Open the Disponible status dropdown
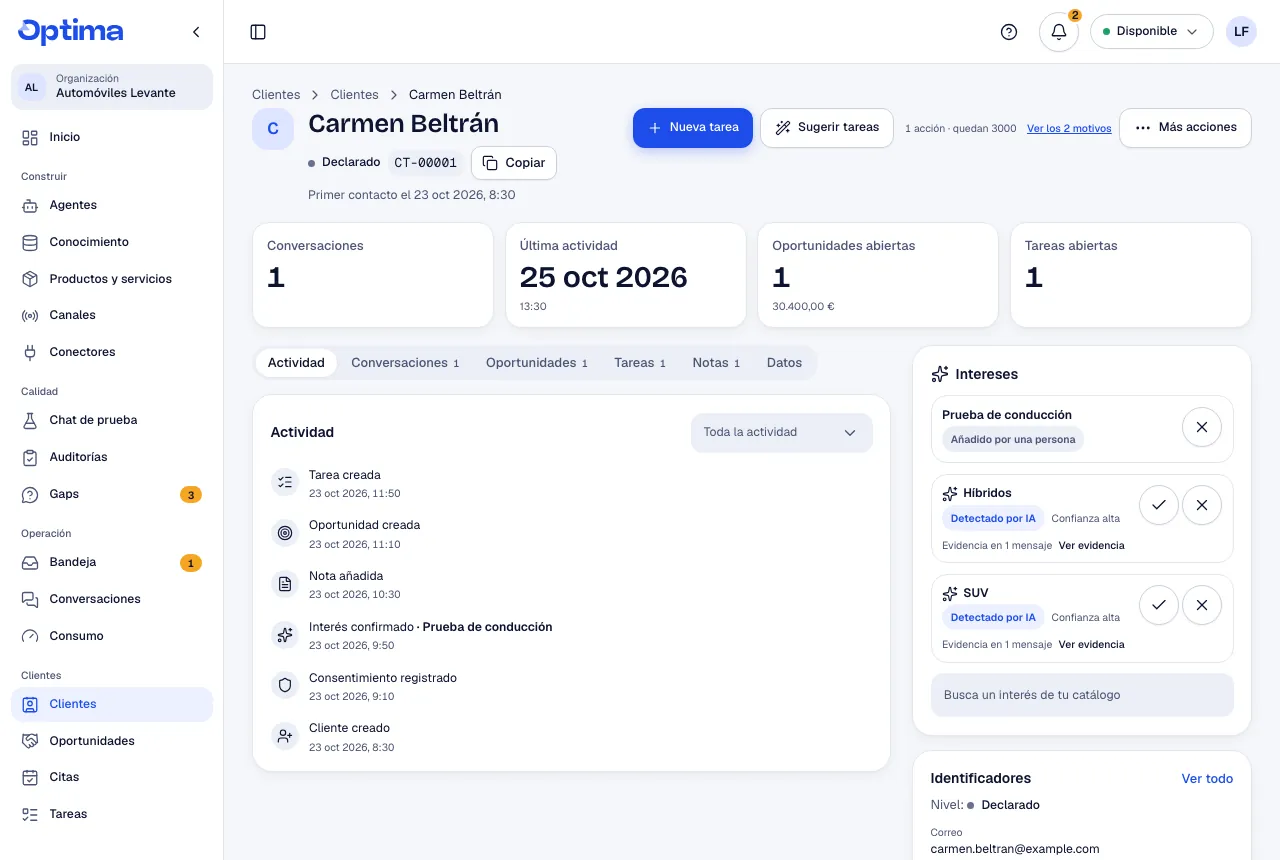 (x=1151, y=31)
